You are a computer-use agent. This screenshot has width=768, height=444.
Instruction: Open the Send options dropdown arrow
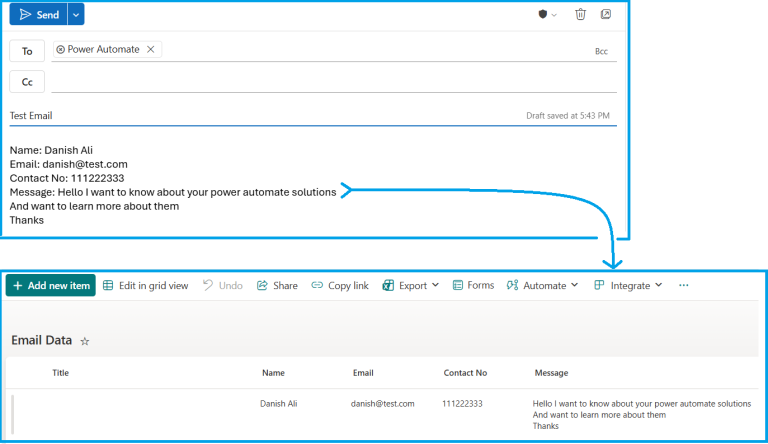[x=76, y=15]
